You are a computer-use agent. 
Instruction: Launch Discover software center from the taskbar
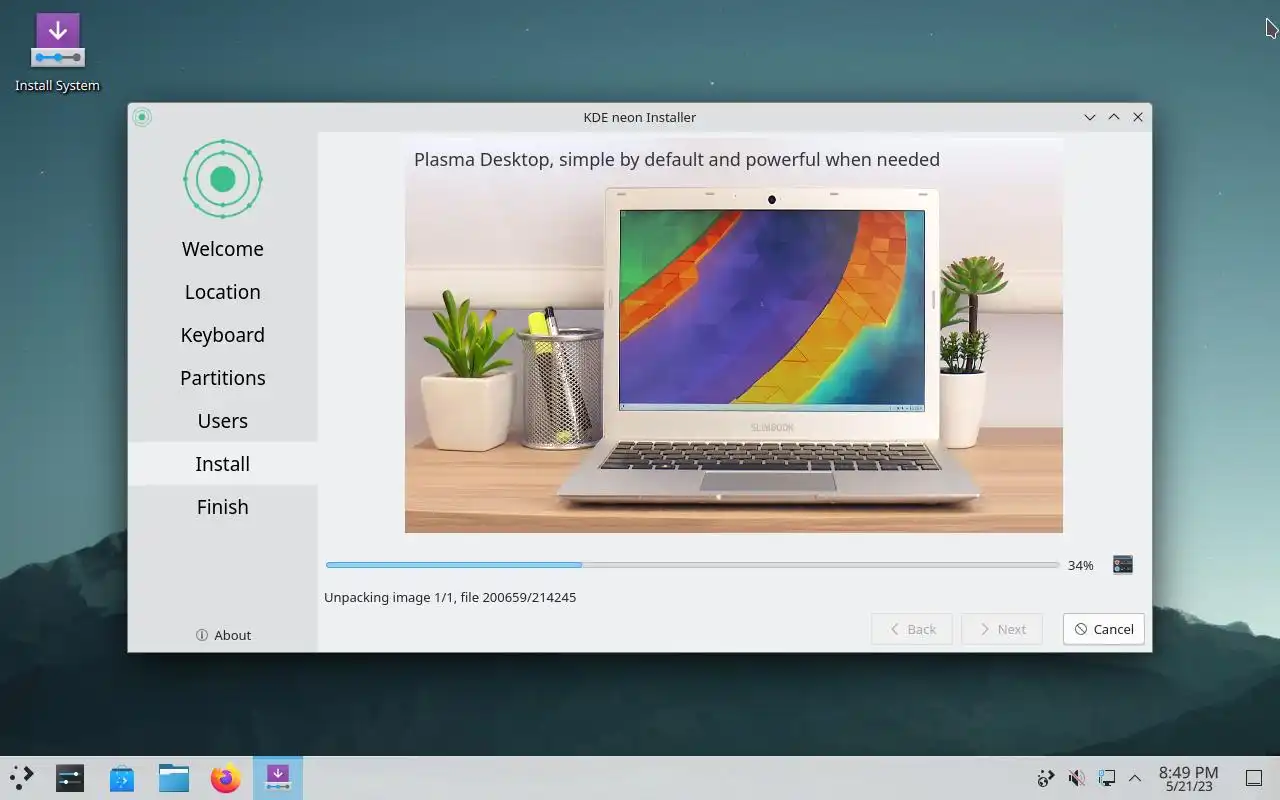[x=122, y=778]
